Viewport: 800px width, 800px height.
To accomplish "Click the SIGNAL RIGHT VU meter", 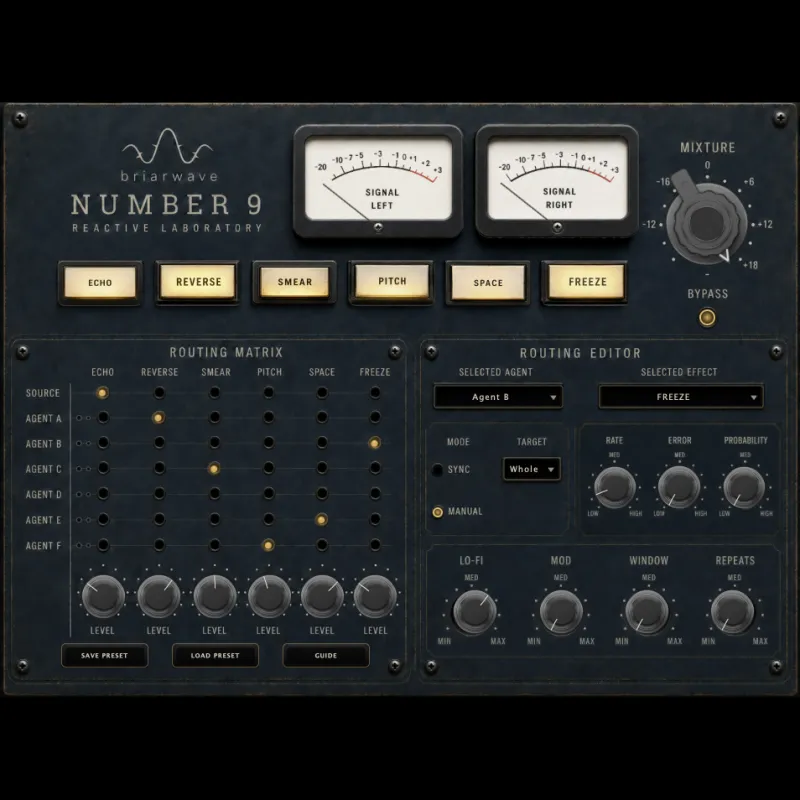I will 557,181.
